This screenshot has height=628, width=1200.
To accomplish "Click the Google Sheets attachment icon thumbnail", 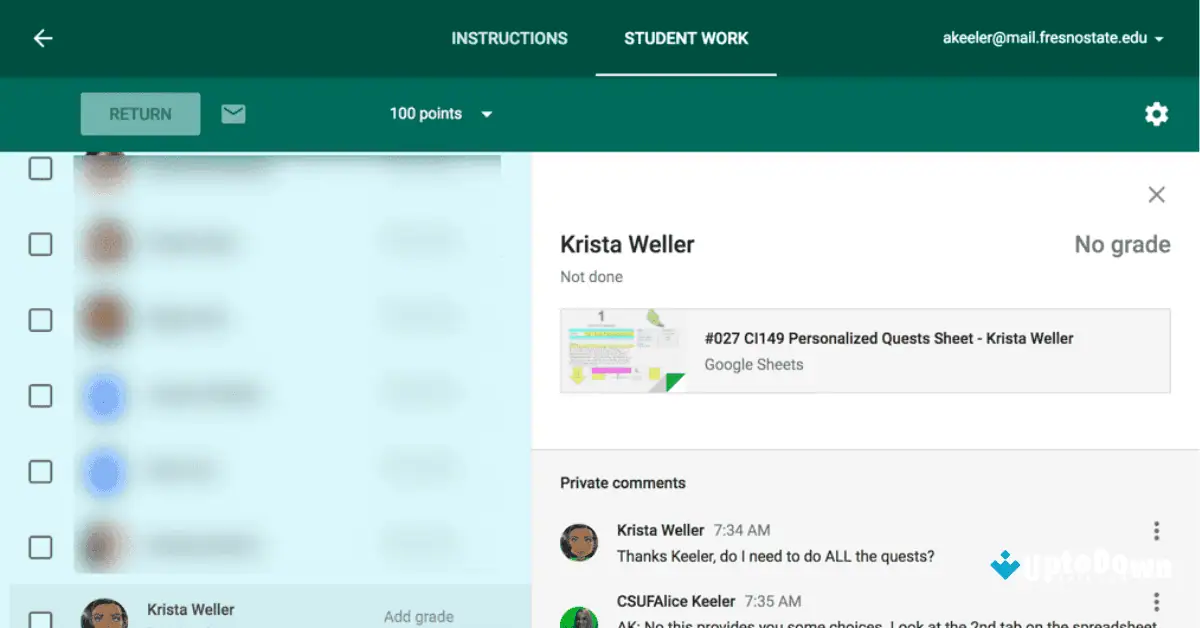I will click(622, 351).
